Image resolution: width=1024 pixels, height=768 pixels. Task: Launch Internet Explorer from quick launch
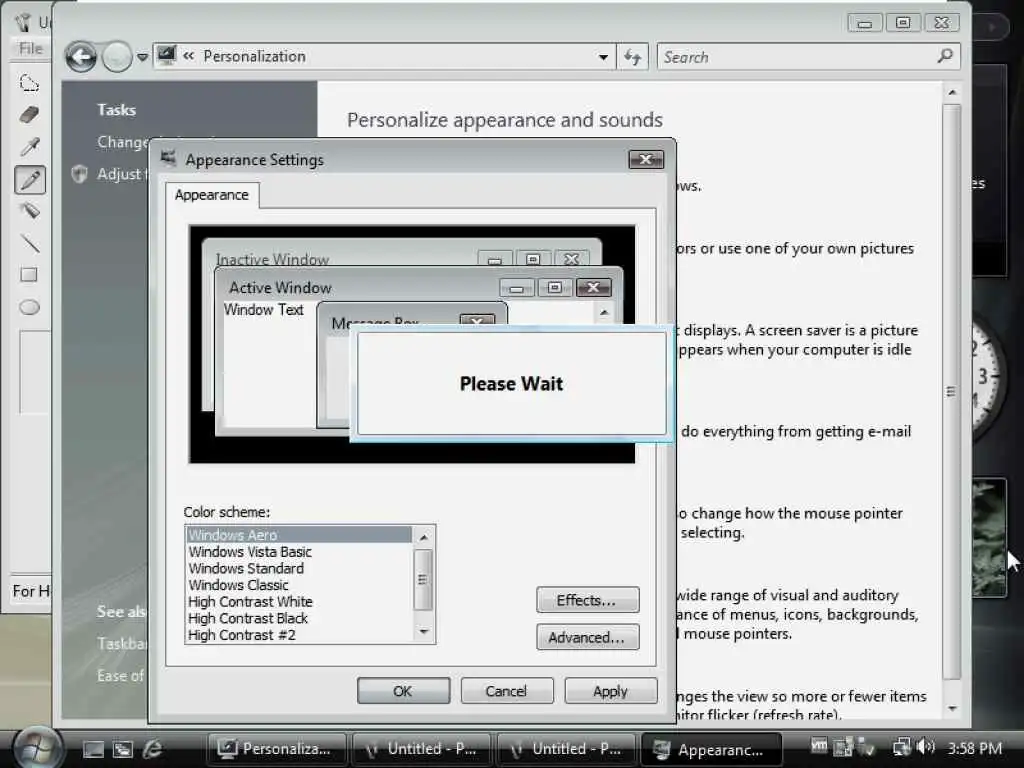[152, 749]
